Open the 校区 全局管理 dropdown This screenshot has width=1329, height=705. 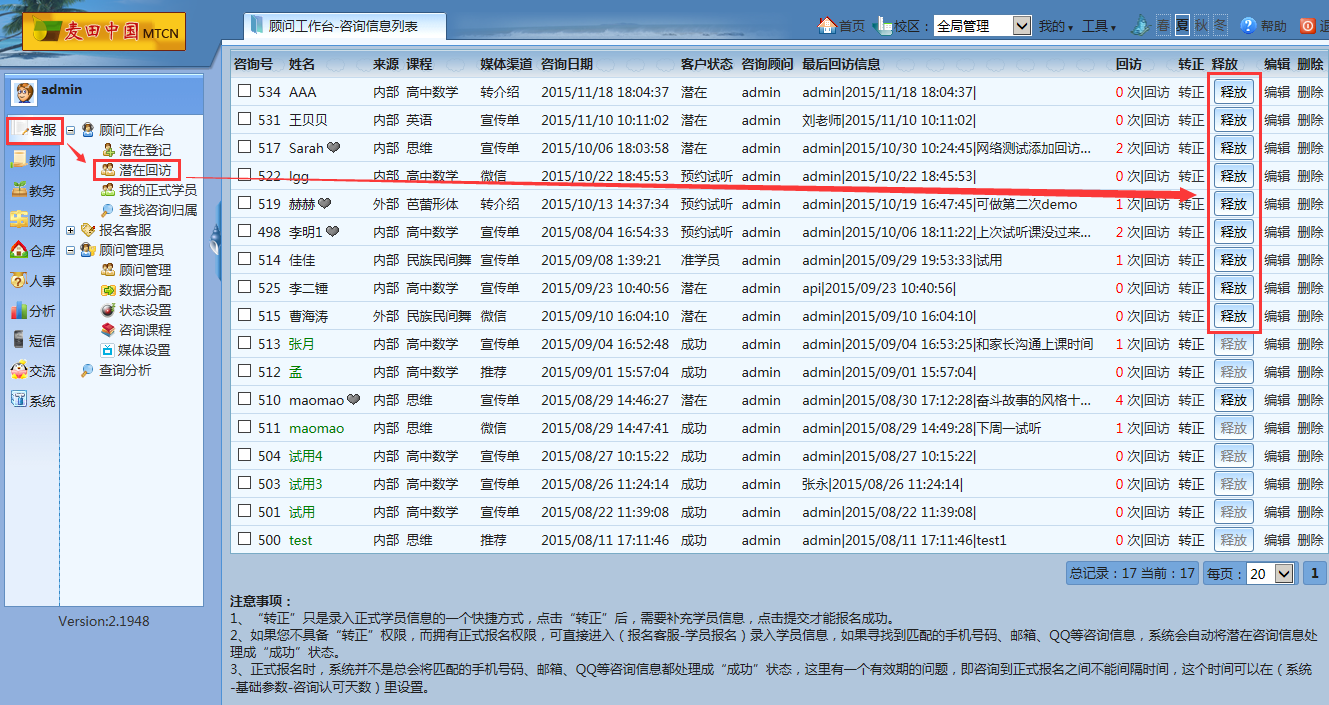coord(982,26)
